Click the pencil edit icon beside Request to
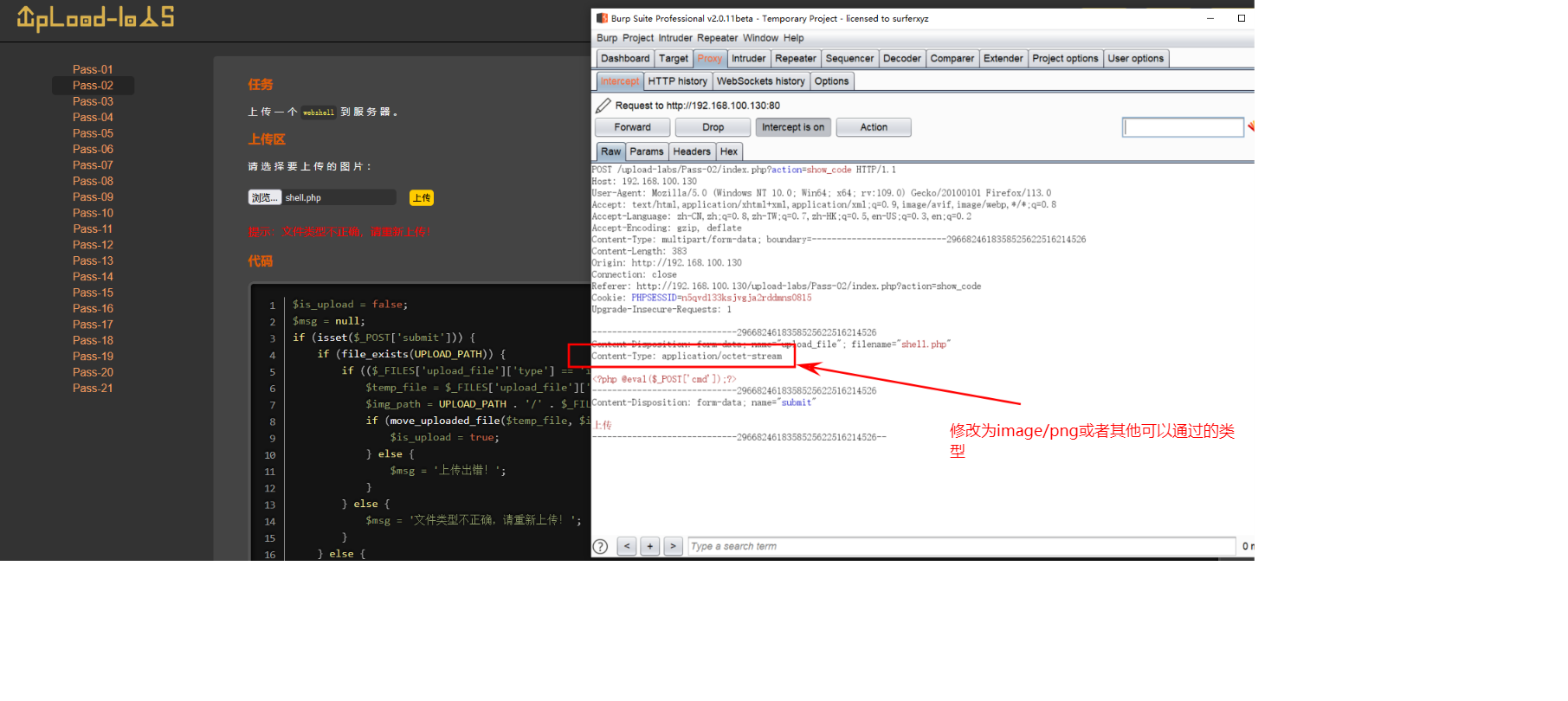This screenshot has width=1568, height=701. (x=603, y=106)
